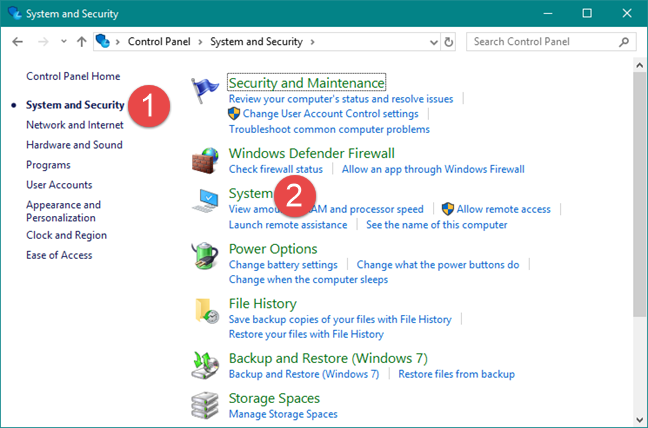This screenshot has height=428, width=648.
Task: Open Appearance and Personalization category
Action: tap(64, 211)
